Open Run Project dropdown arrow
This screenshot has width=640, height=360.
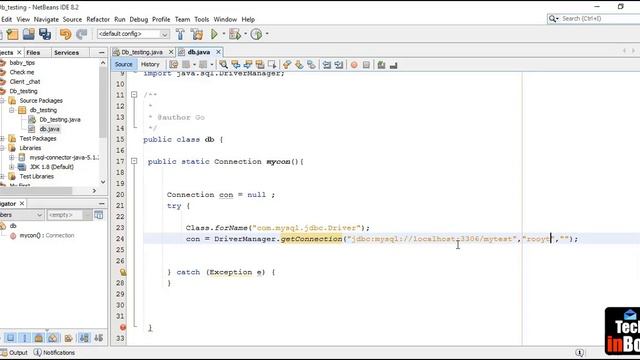click(224, 34)
